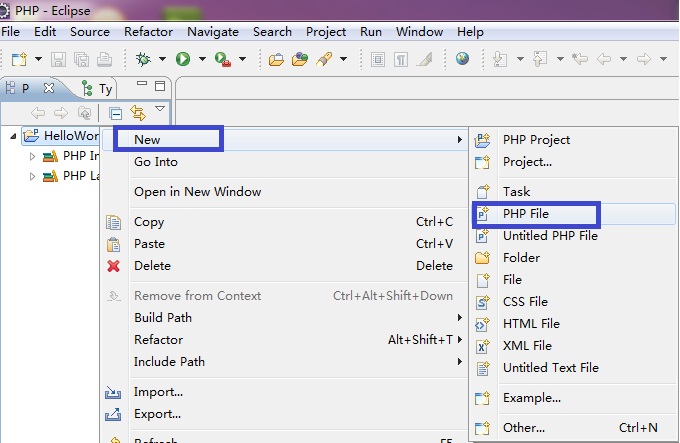Select XML File in New submenu
The image size is (680, 443).
click(574, 346)
